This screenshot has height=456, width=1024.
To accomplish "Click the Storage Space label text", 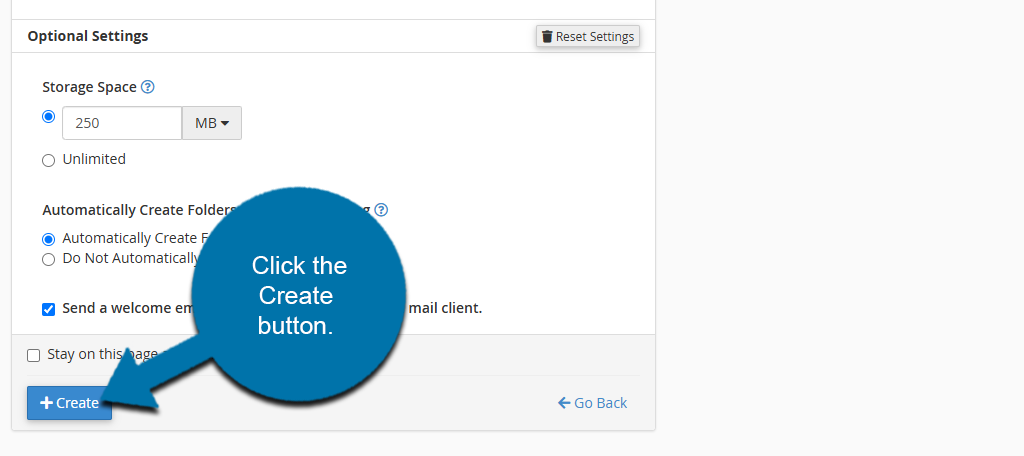I will [89, 87].
